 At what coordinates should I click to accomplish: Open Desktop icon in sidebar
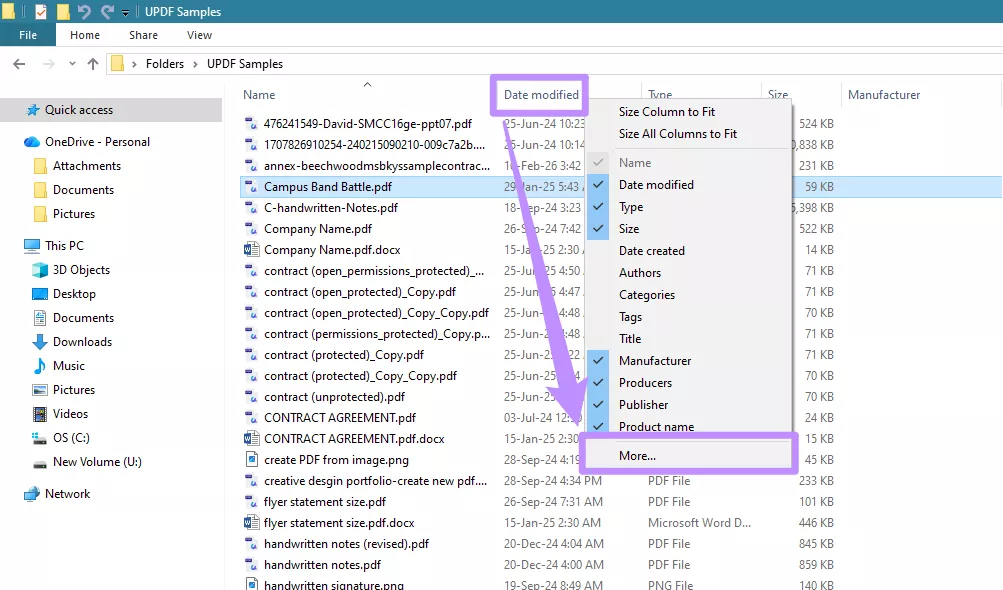[x=40, y=294]
